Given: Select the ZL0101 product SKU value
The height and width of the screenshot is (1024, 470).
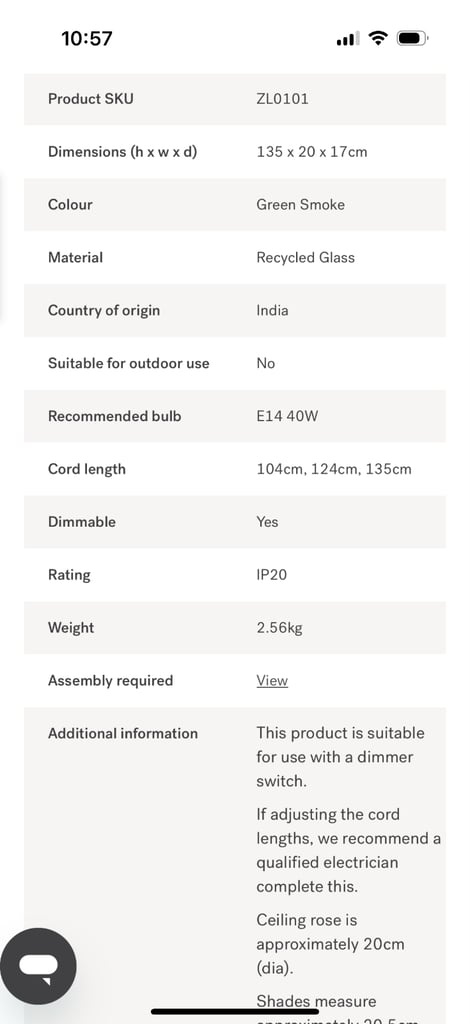Looking at the screenshot, I should 282,99.
